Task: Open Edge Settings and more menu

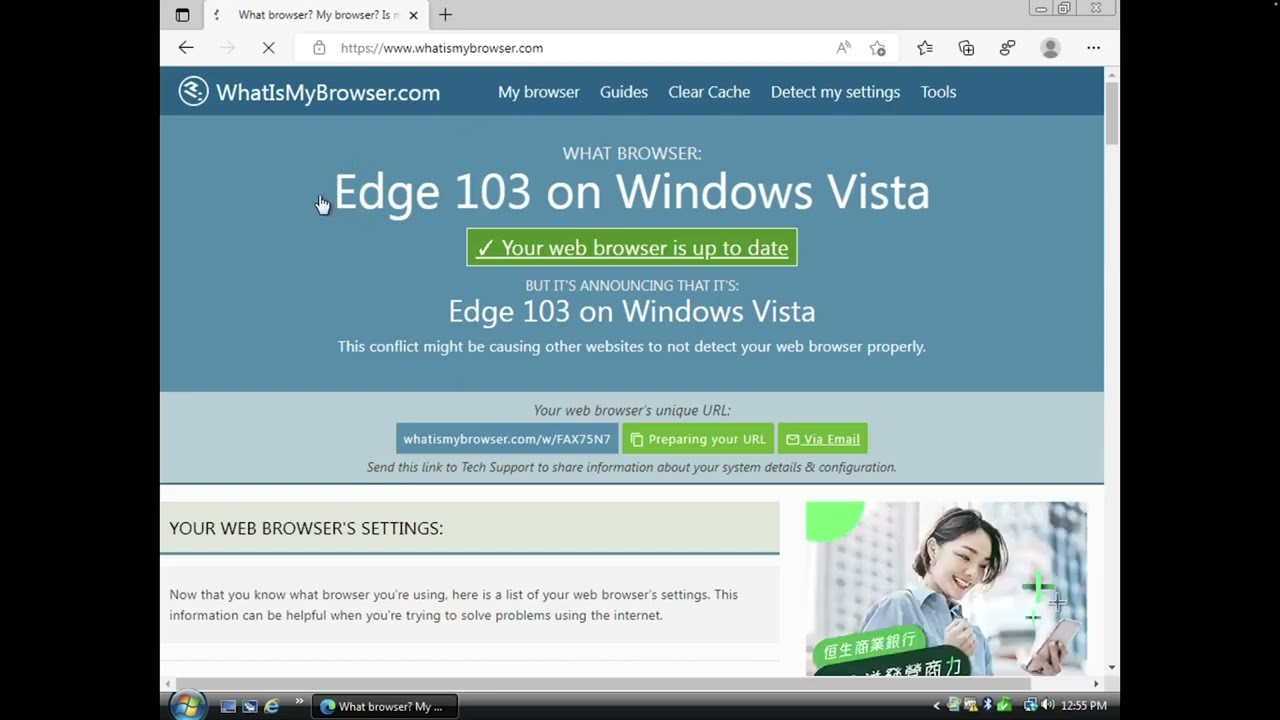Action: [1093, 48]
